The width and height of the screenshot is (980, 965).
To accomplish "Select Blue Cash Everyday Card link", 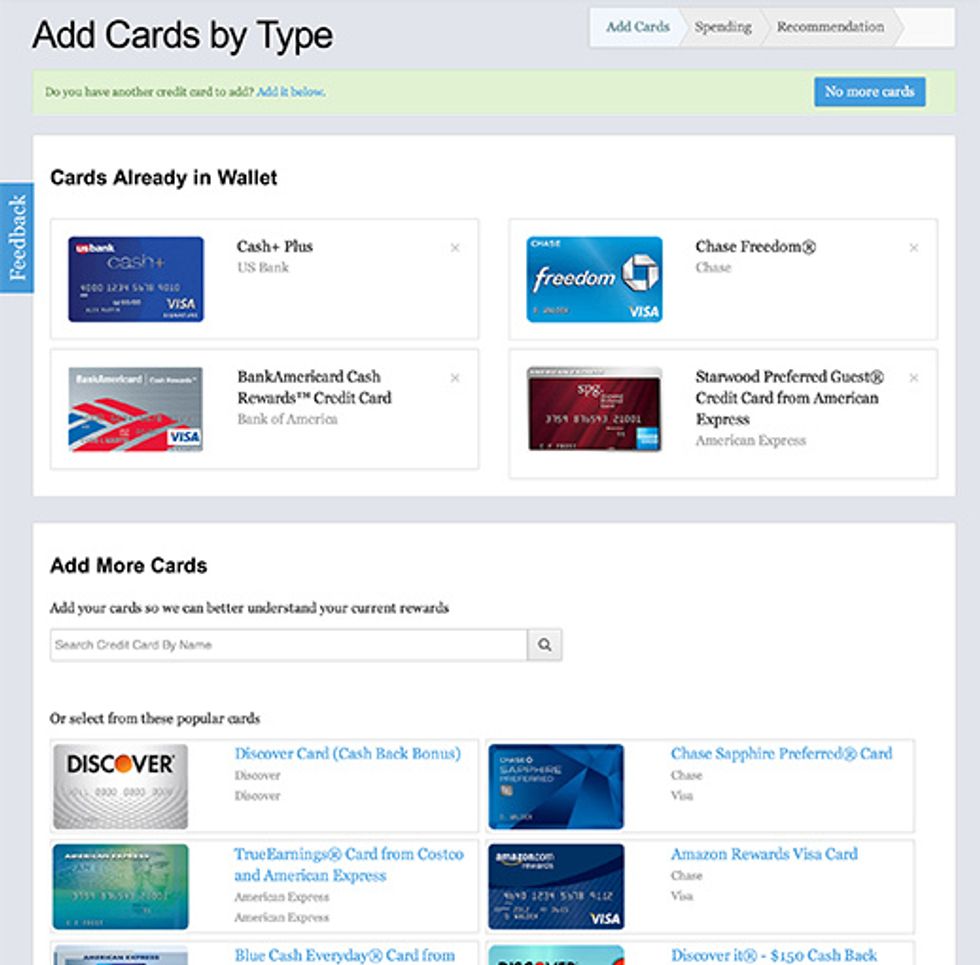I will point(344,955).
